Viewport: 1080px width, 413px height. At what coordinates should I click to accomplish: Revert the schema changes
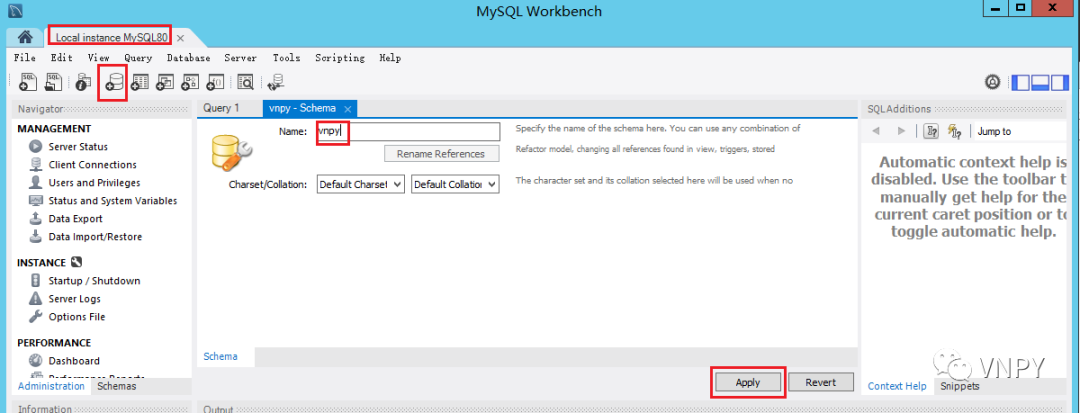tap(820, 382)
